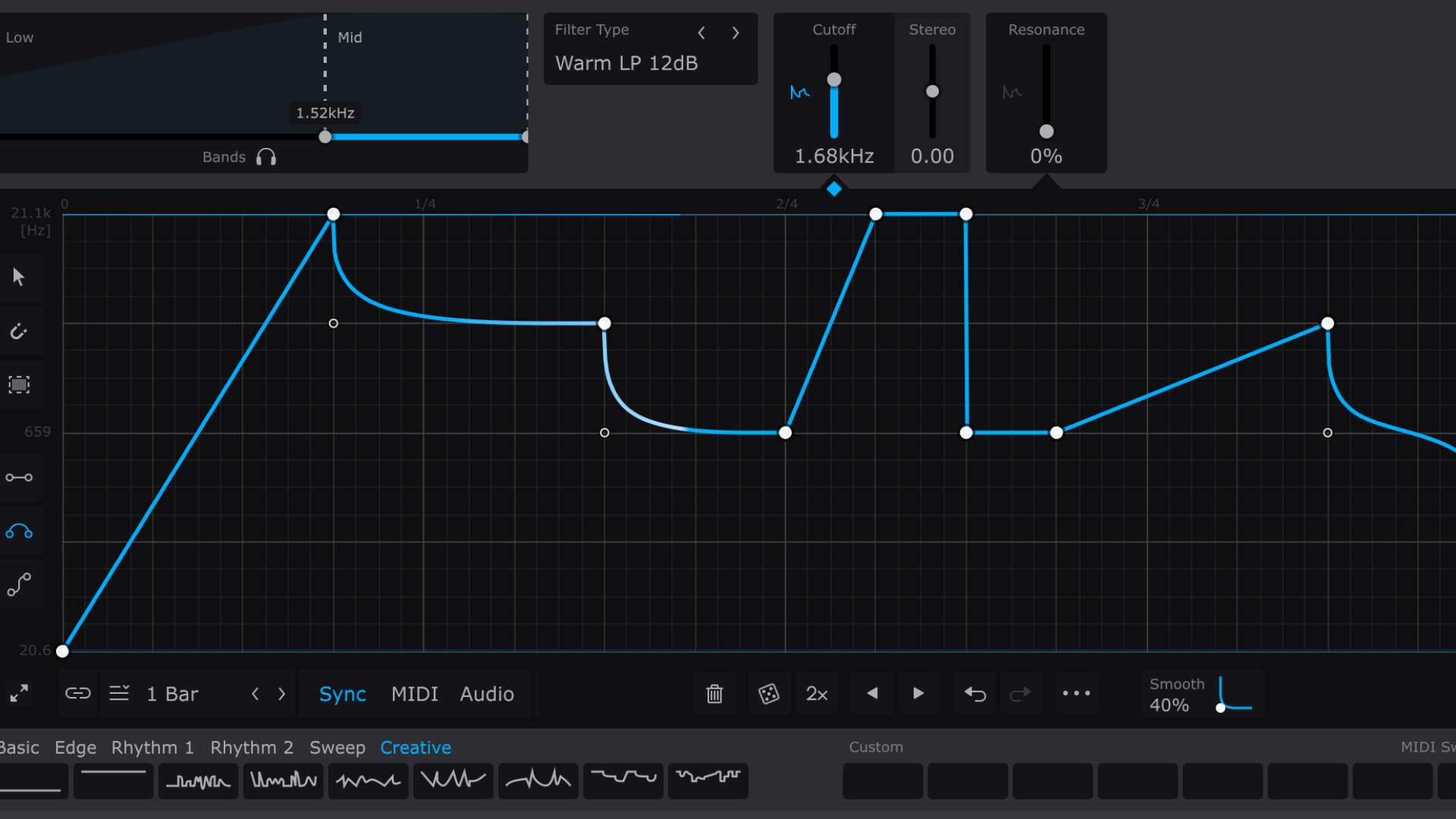Select the arrow pointer tool
Viewport: 1456px width, 819px height.
(x=19, y=277)
